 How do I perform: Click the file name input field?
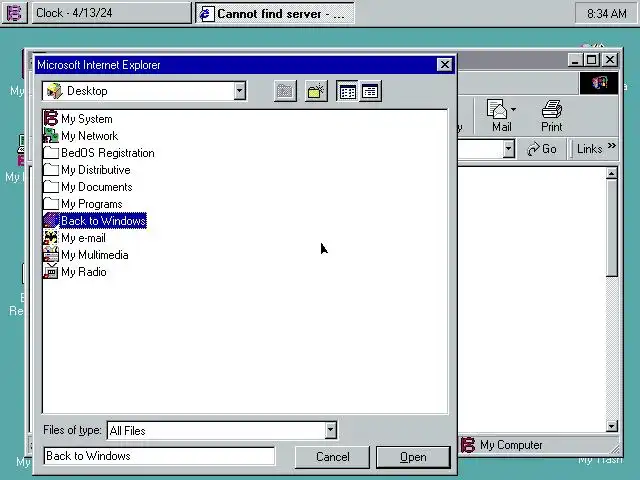pos(159,456)
